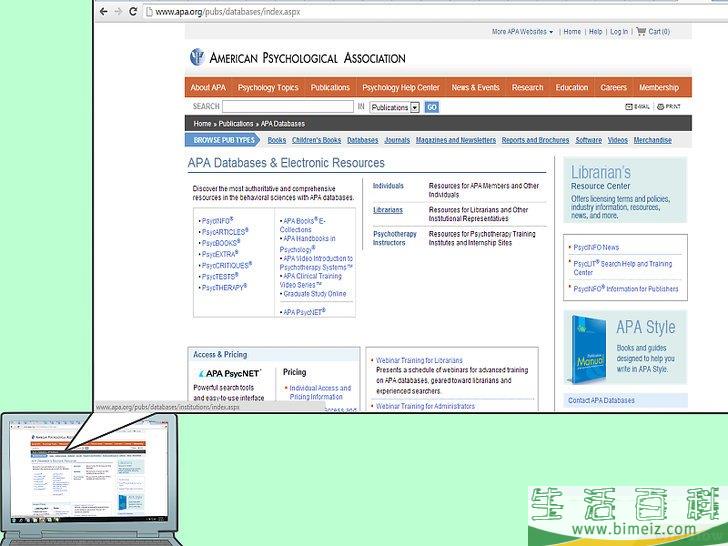Click the APA logo emblem

[x=197, y=57]
